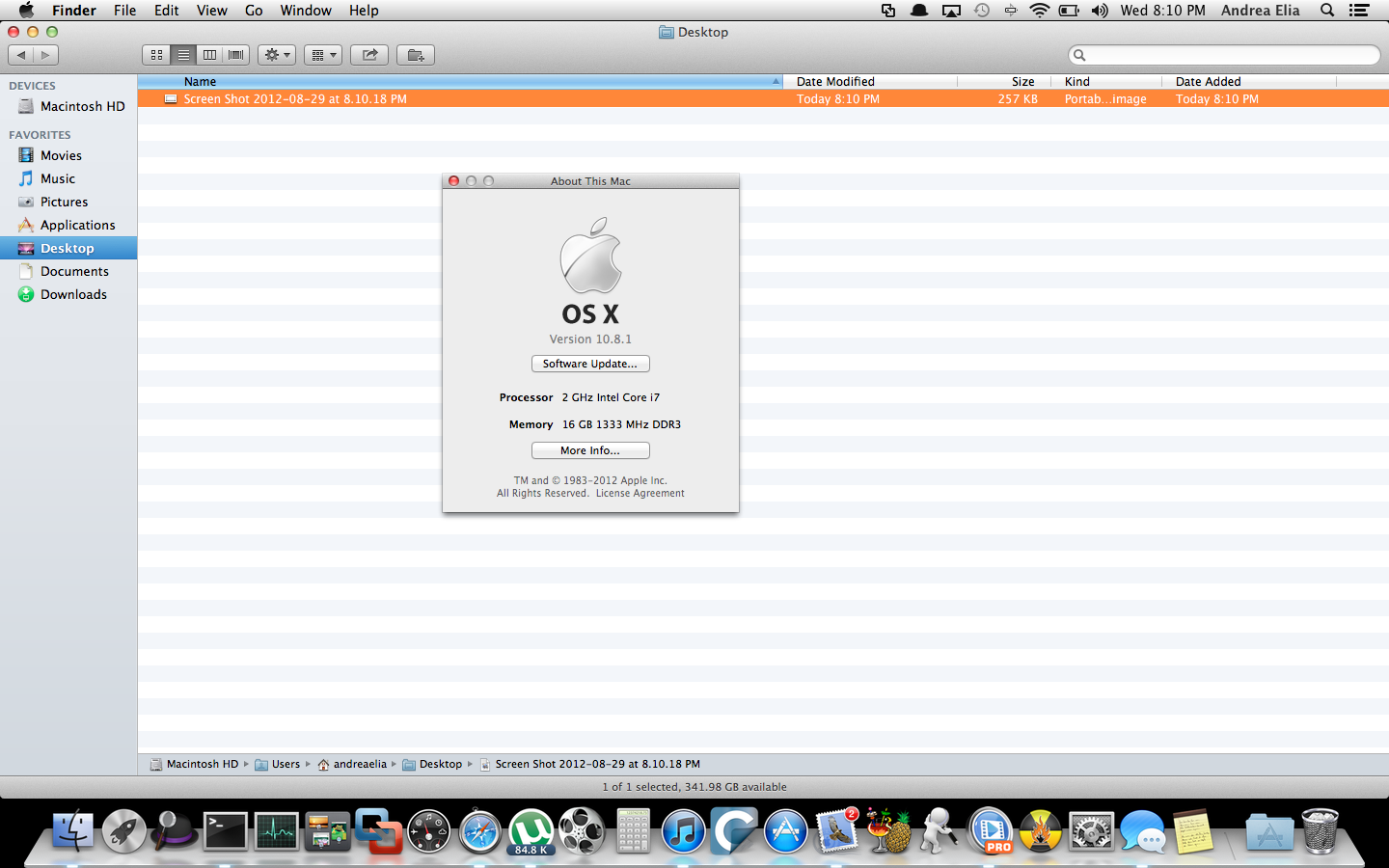Click the battery menu bar icon

[1069, 11]
